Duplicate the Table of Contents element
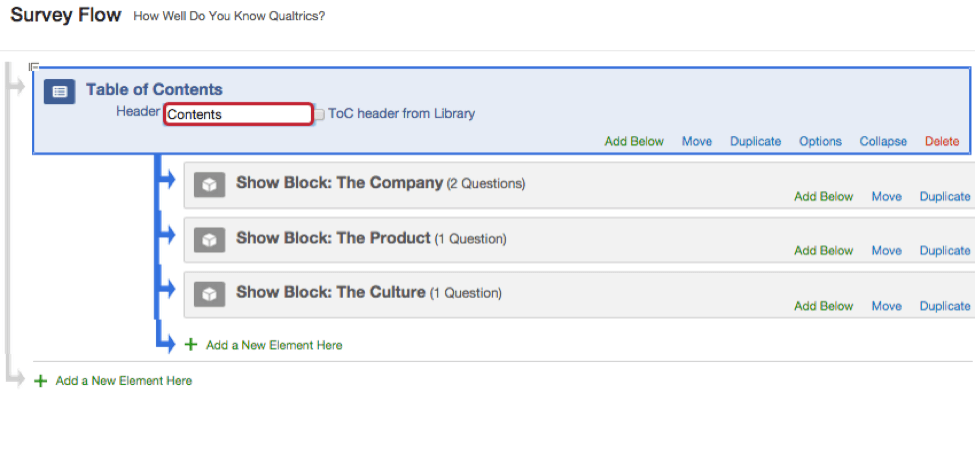The image size is (975, 475). tap(755, 142)
